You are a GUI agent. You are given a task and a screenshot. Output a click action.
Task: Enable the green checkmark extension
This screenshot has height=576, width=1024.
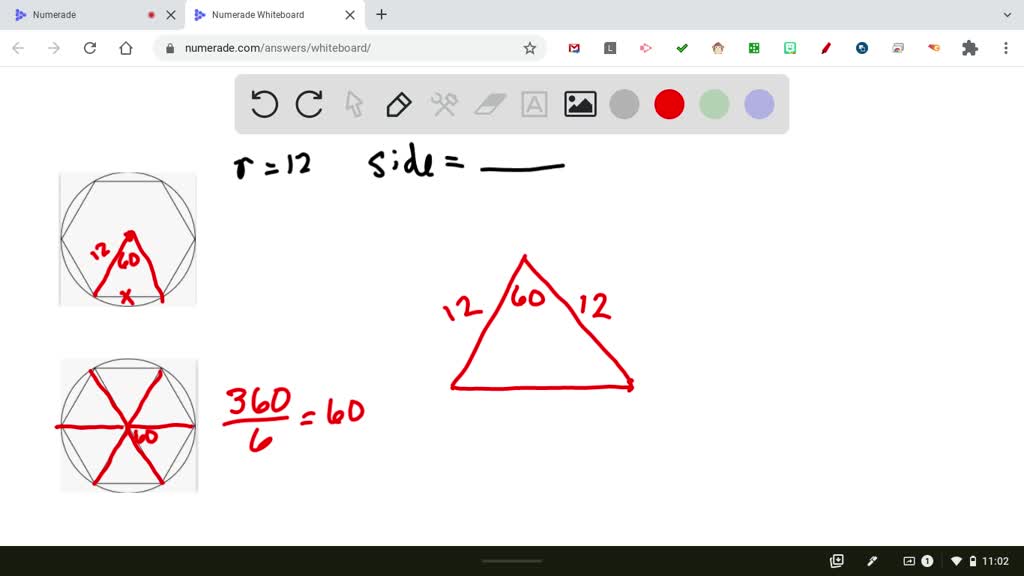[x=682, y=47]
